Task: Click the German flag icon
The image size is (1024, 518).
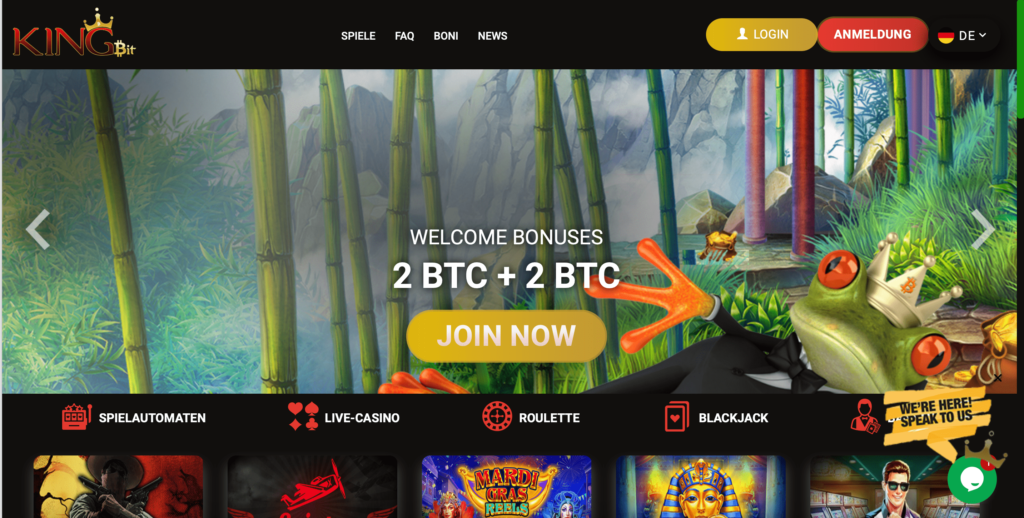Action: pos(946,36)
